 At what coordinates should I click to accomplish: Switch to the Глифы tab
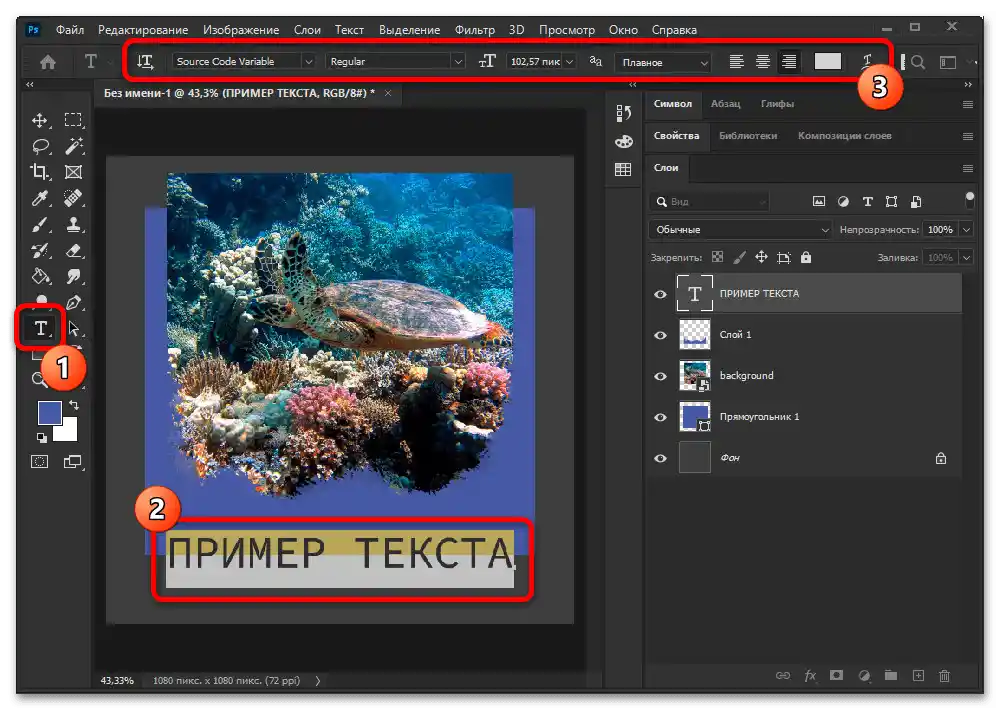[x=777, y=103]
